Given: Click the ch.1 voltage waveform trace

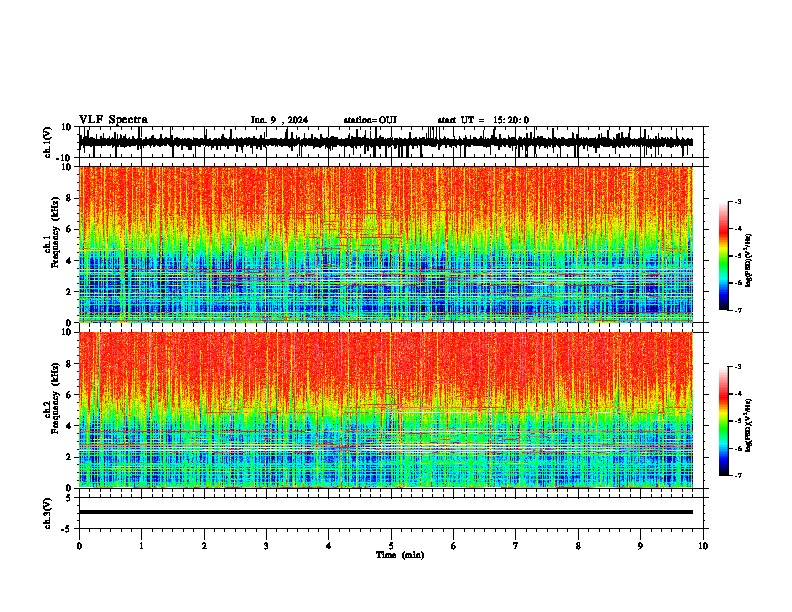Looking at the screenshot, I should [x=386, y=142].
